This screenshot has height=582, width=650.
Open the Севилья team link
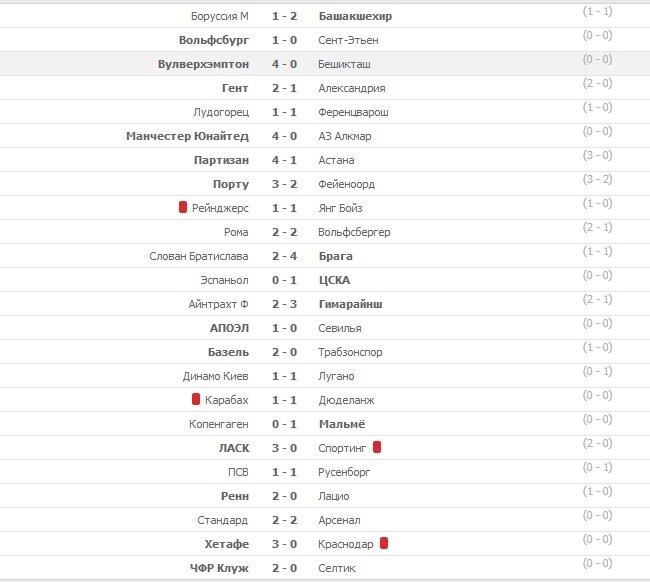pos(340,328)
